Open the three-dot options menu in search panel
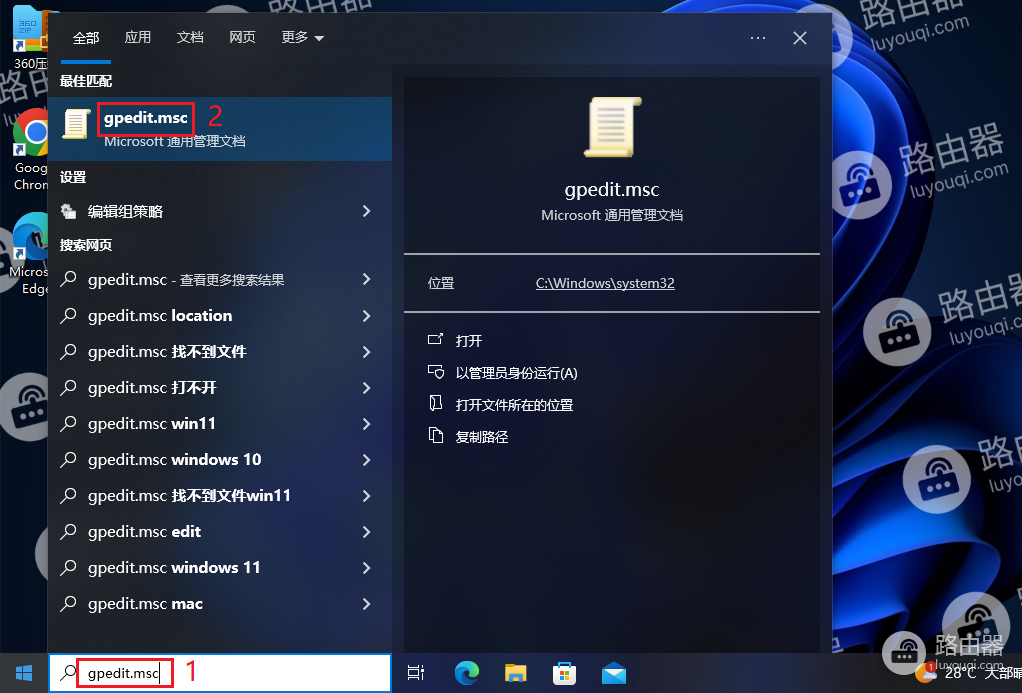Viewport: 1022px width, 693px height. tap(758, 38)
